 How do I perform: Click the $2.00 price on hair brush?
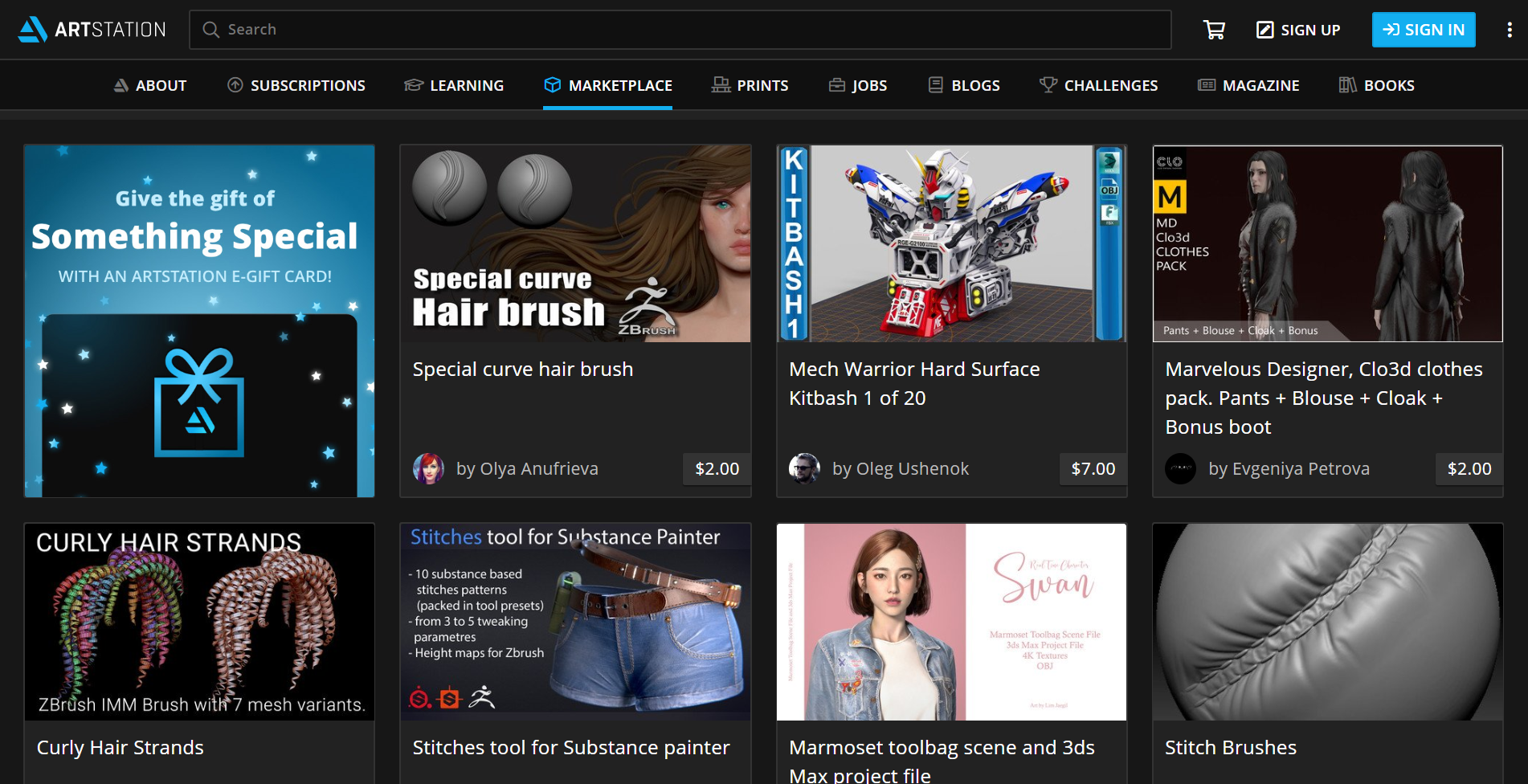pos(717,468)
